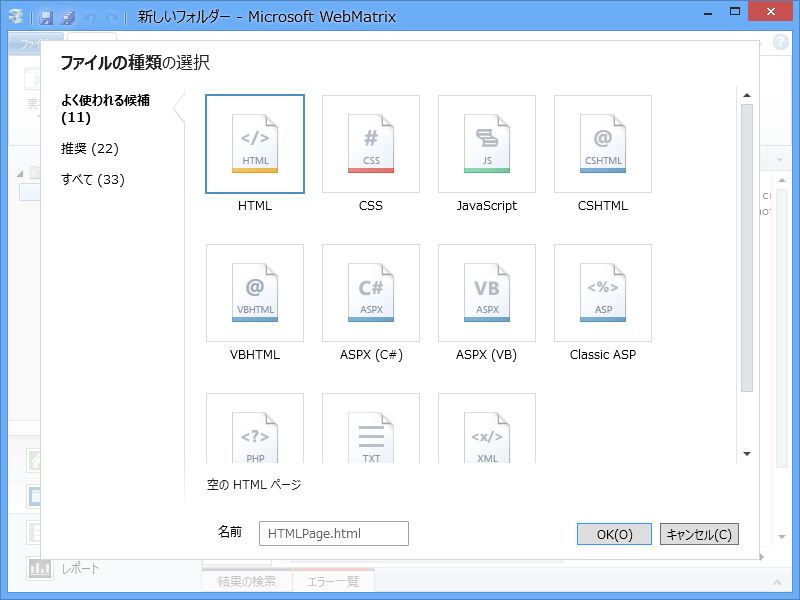Select the HTML file type icon
The height and width of the screenshot is (600, 800).
click(255, 144)
